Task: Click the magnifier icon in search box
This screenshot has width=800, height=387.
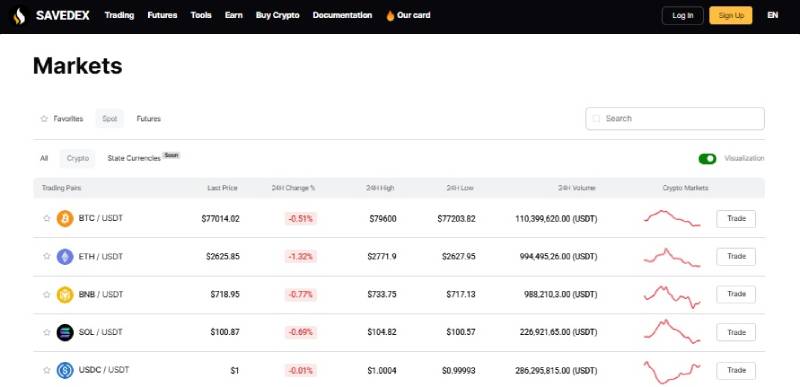Action: [596, 118]
